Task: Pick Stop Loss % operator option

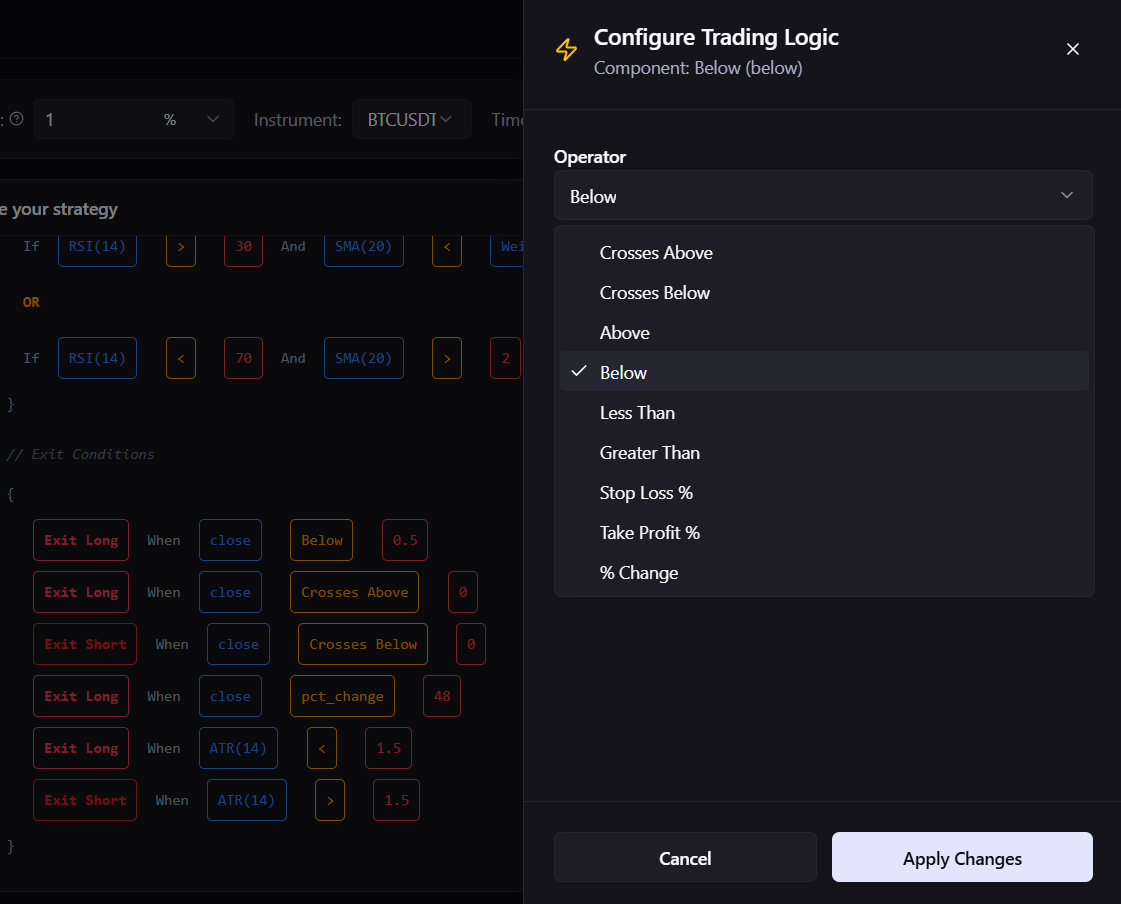Action: pos(824,493)
